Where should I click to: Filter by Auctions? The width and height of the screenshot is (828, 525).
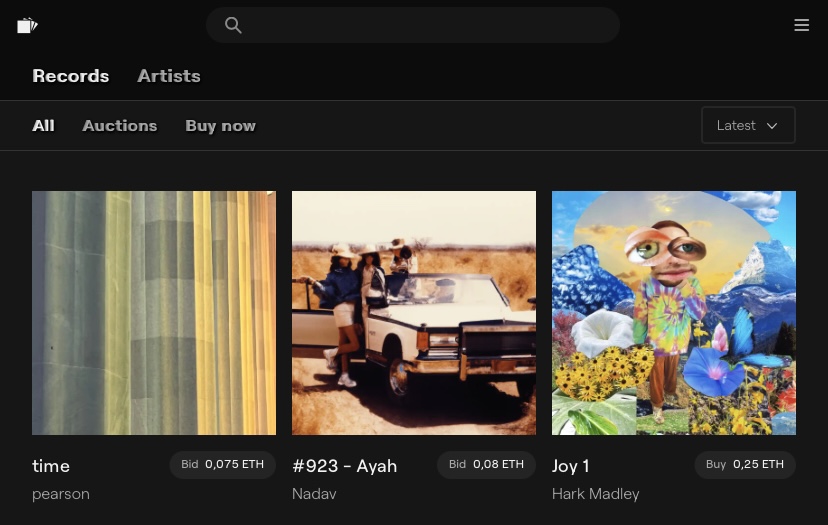120,126
